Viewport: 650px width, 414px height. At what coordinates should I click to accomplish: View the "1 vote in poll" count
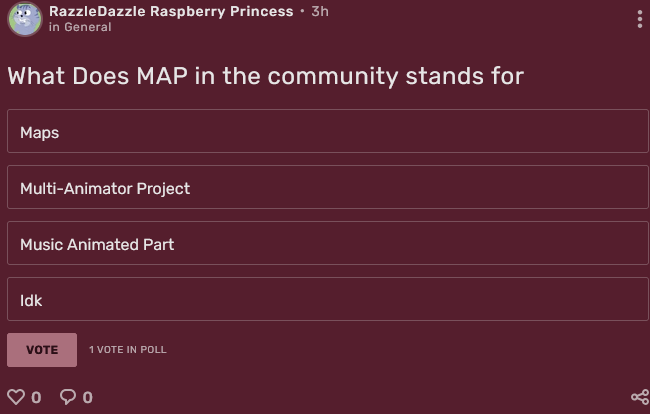coord(128,350)
